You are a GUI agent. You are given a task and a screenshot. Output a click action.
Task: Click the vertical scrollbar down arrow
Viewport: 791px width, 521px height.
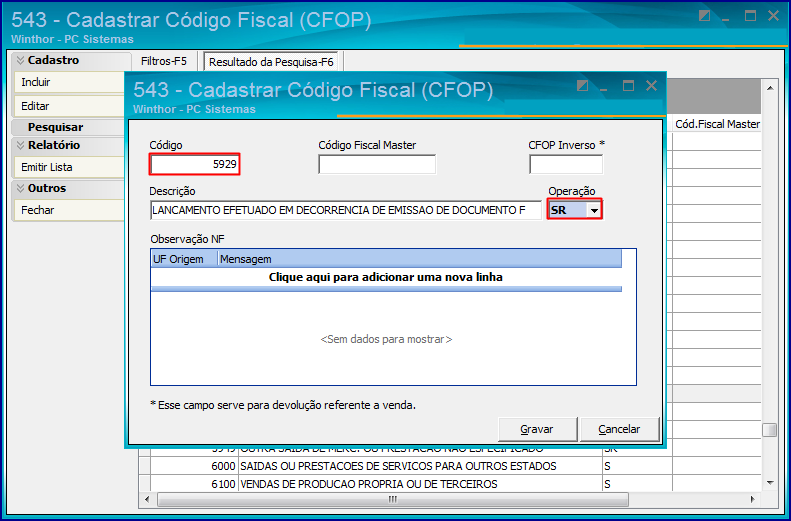[x=769, y=483]
